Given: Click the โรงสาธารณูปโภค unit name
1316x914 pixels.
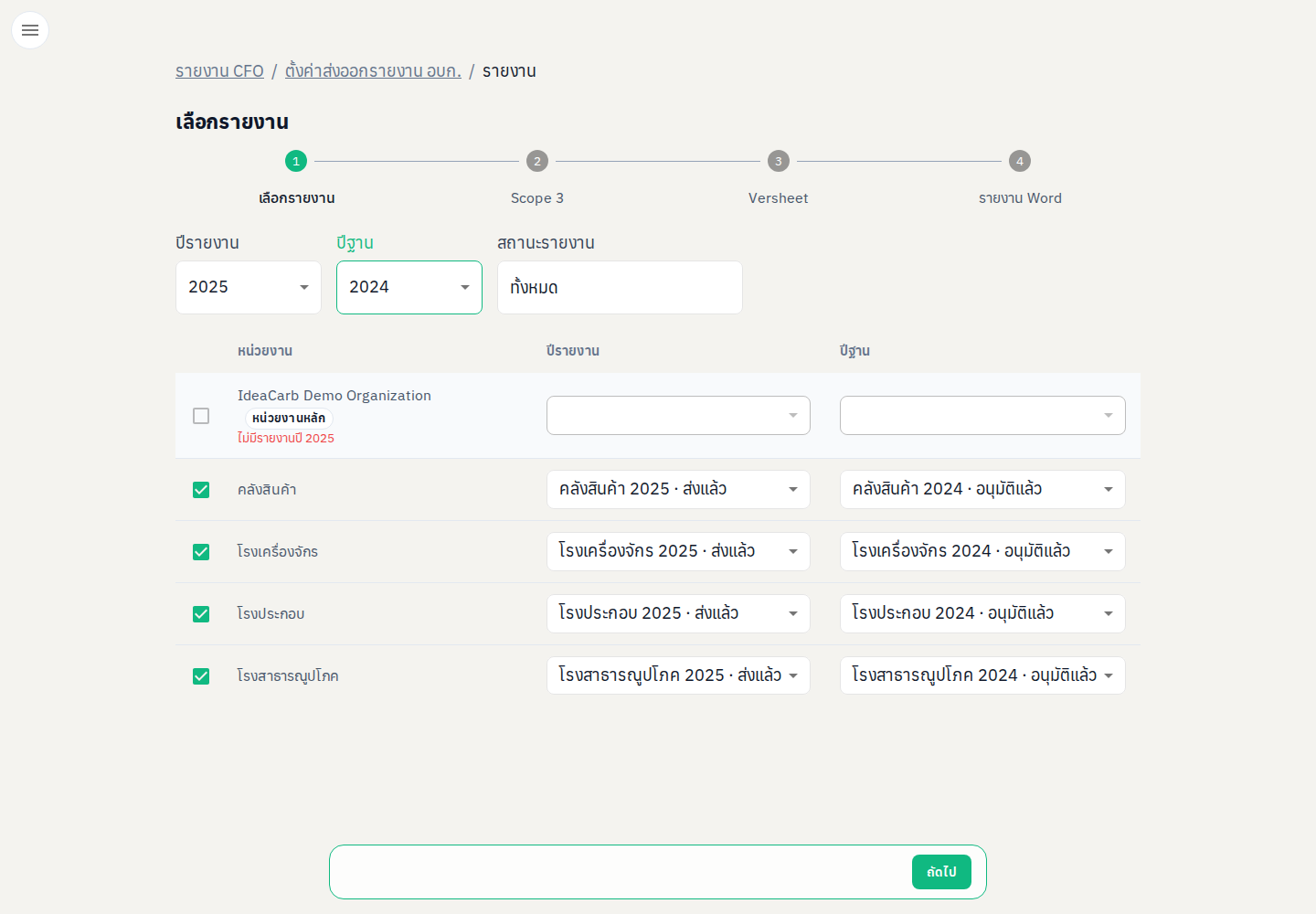Looking at the screenshot, I should pyautogui.click(x=288, y=676).
